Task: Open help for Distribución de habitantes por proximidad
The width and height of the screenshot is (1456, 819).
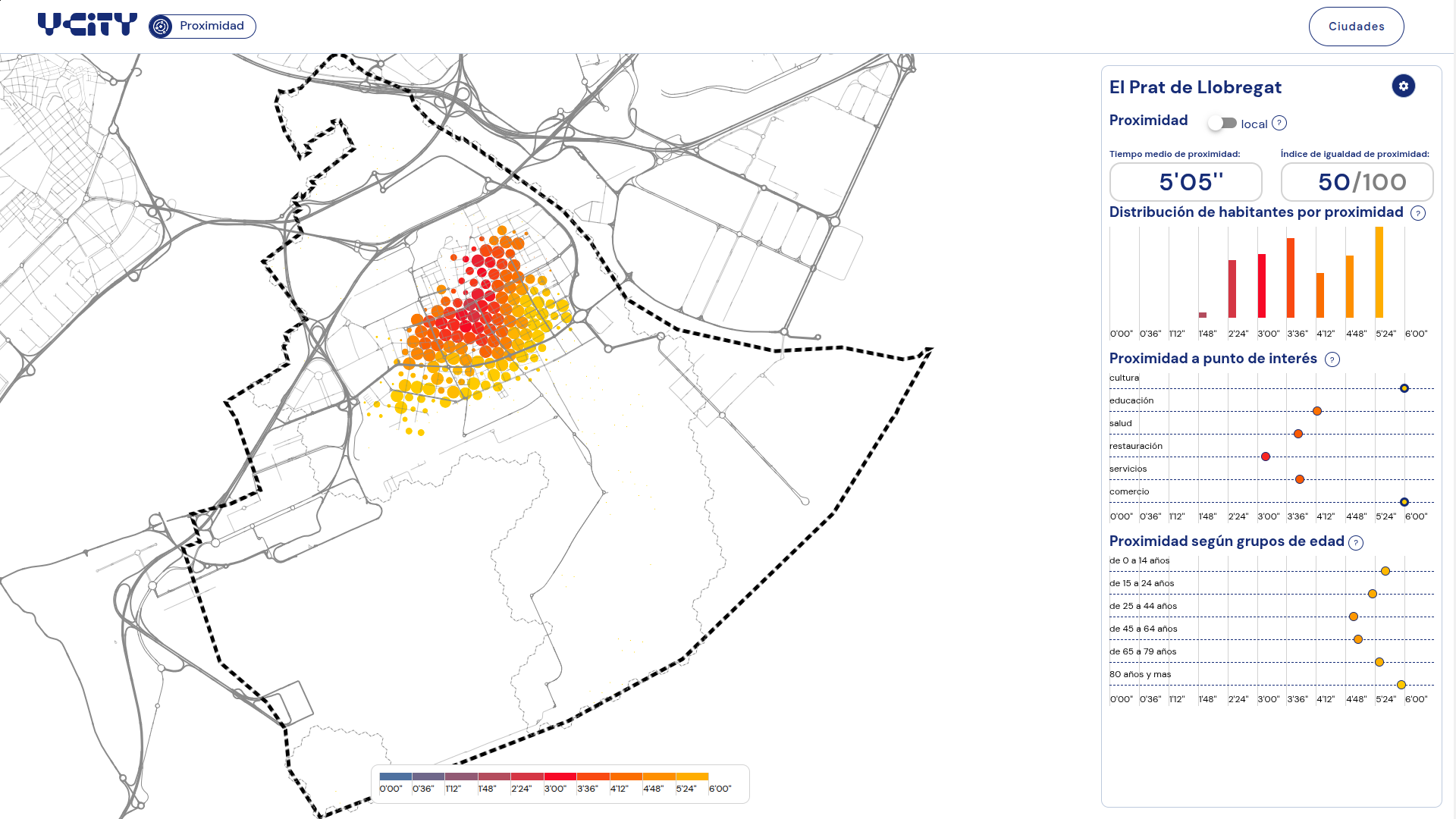Action: (1418, 213)
